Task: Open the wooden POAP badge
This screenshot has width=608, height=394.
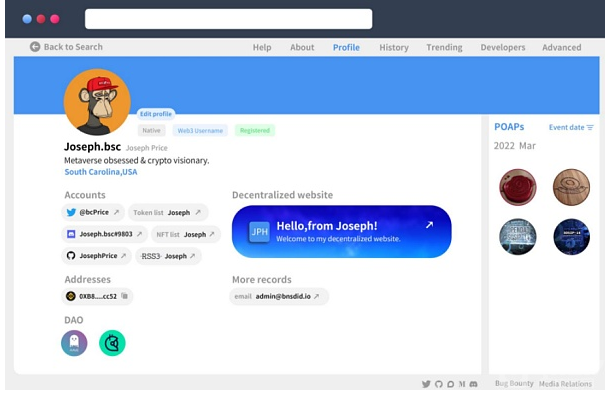Action: (571, 187)
